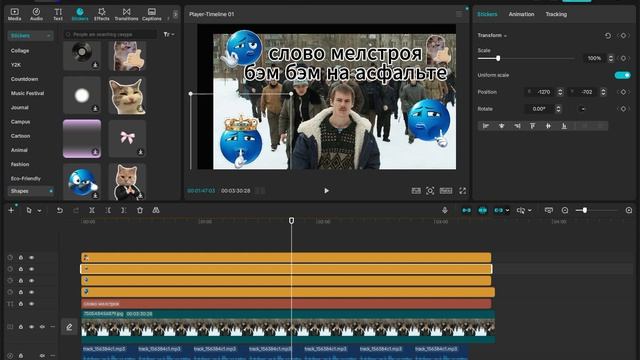The image size is (640, 360).
Task: Mirror the selected clip
Action: (156, 210)
